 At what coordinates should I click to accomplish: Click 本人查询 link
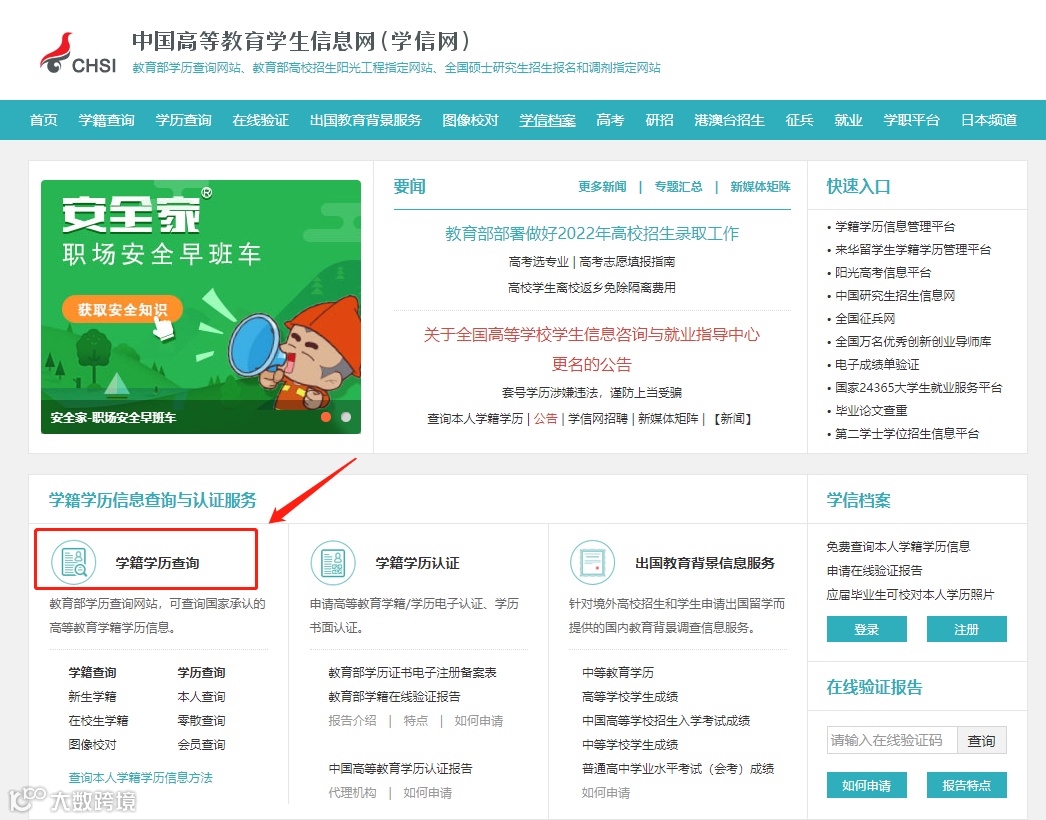pyautogui.click(x=201, y=697)
